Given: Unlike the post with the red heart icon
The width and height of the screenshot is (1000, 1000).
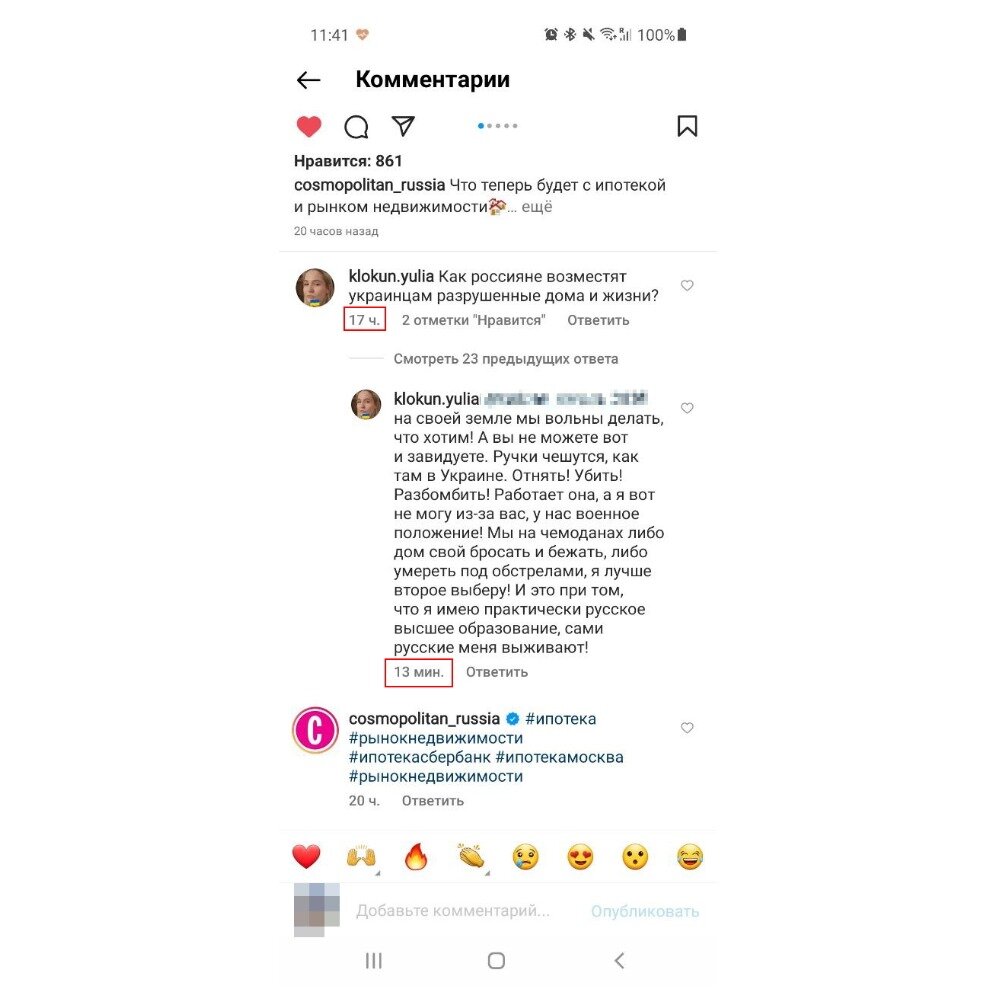Looking at the screenshot, I should tap(309, 126).
